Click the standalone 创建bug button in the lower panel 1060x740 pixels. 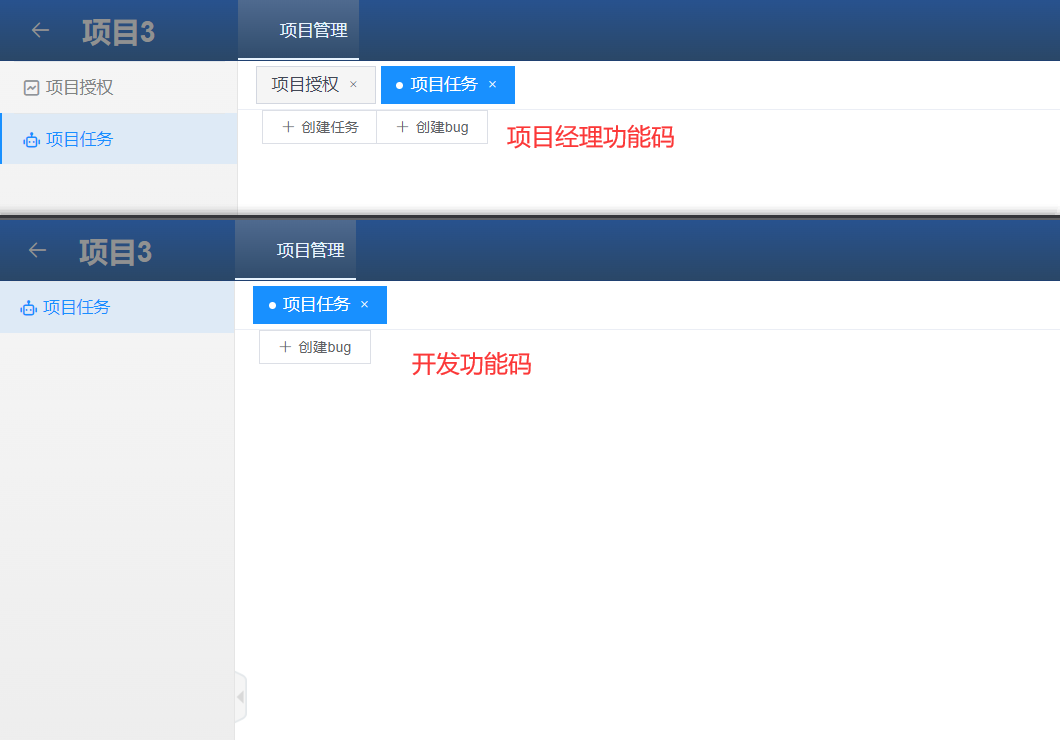[315, 347]
